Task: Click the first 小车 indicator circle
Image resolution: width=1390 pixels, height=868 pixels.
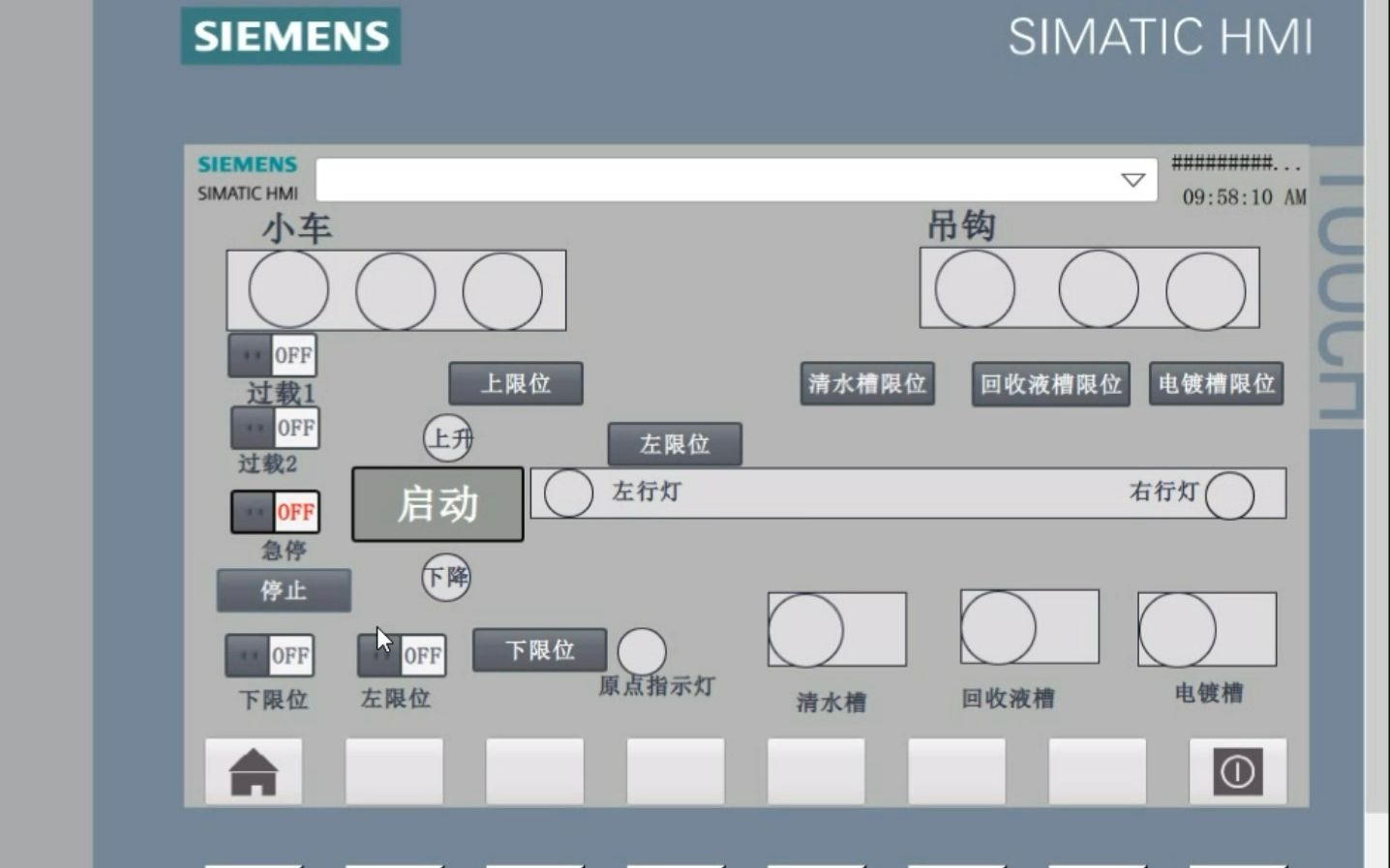Action: click(288, 289)
